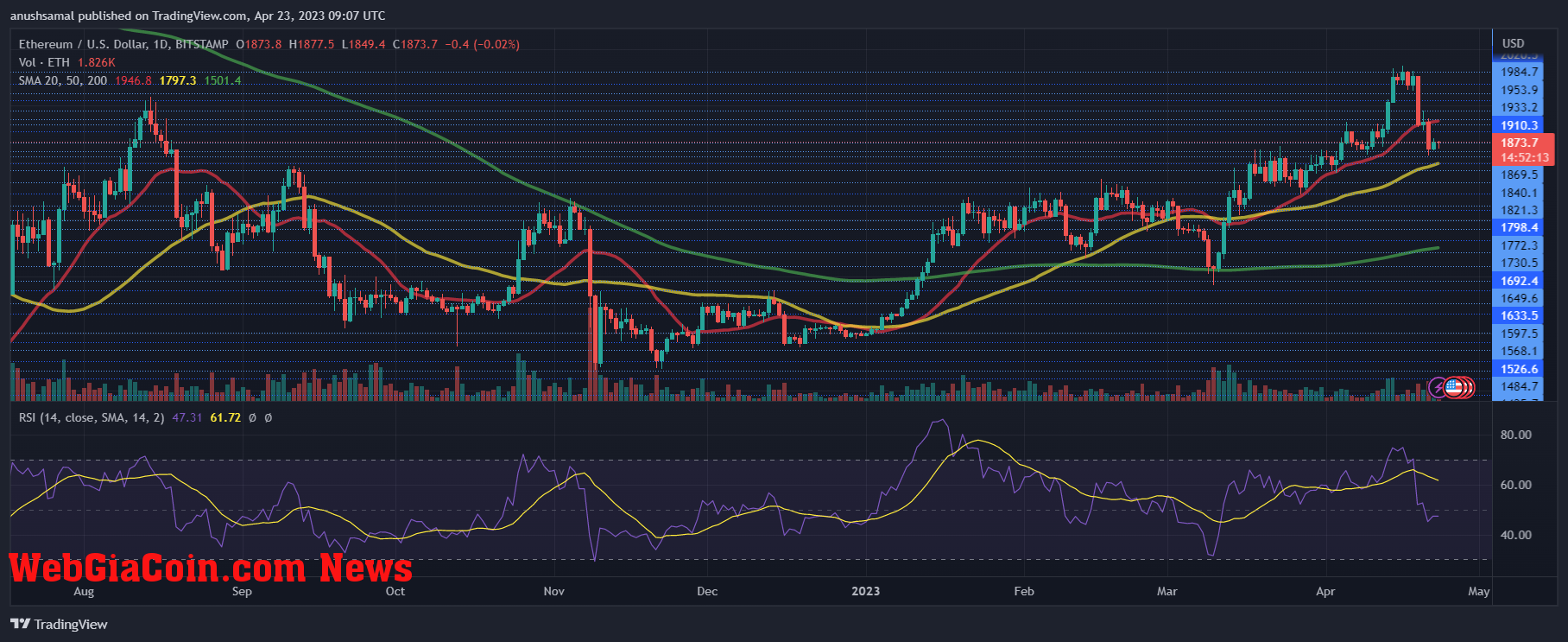This screenshot has height=642, width=1568.
Task: Click the US flag economic event marker
Action: (x=1455, y=387)
